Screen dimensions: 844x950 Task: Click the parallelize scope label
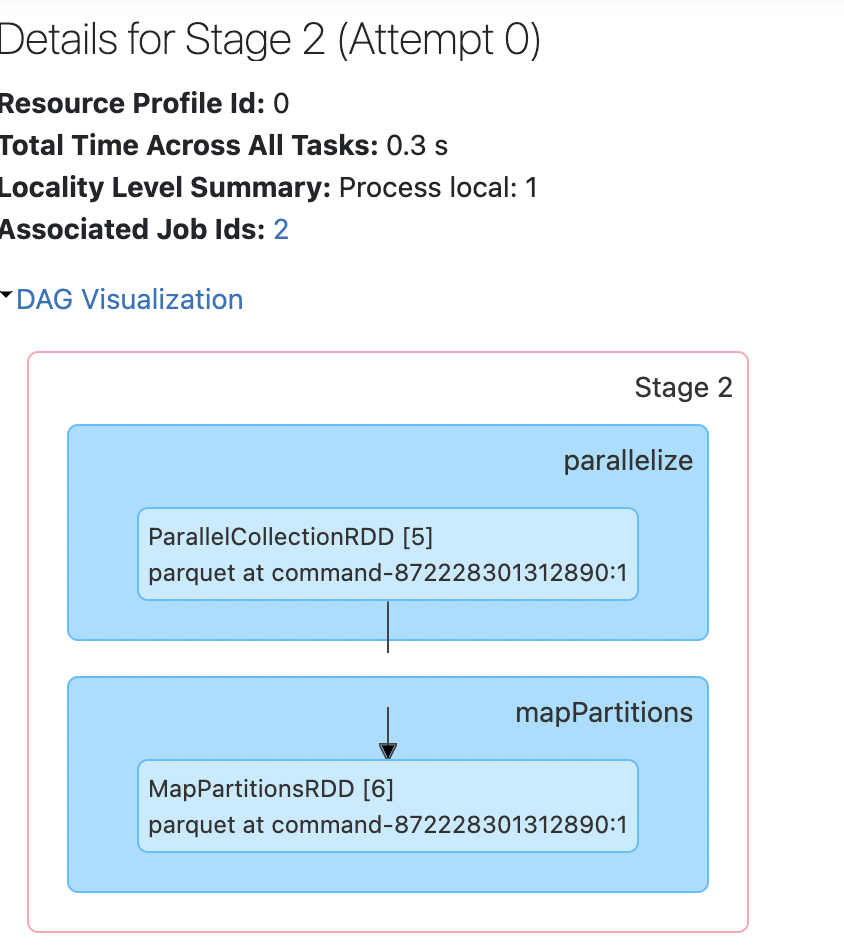click(x=627, y=461)
